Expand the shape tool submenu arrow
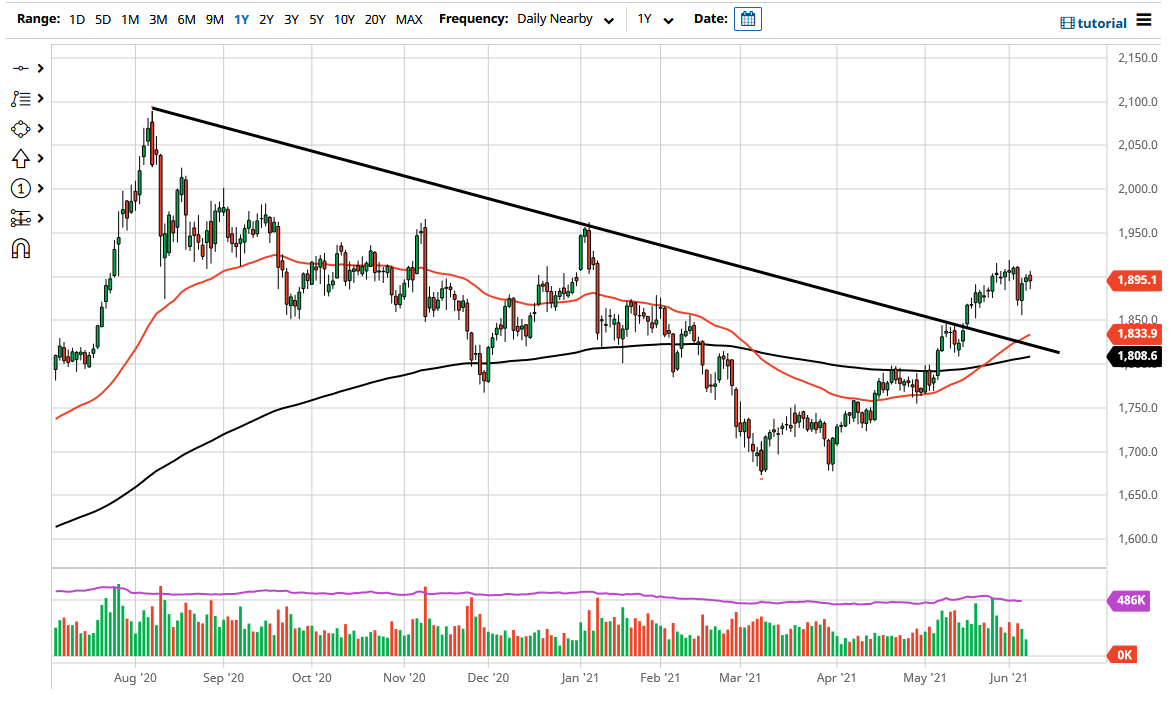This screenshot has height=705, width=1171. tap(40, 128)
